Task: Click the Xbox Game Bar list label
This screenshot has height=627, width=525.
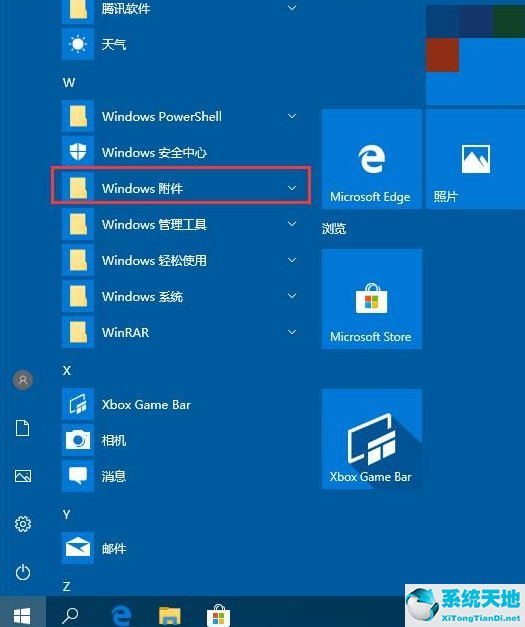Action: pyautogui.click(x=146, y=404)
